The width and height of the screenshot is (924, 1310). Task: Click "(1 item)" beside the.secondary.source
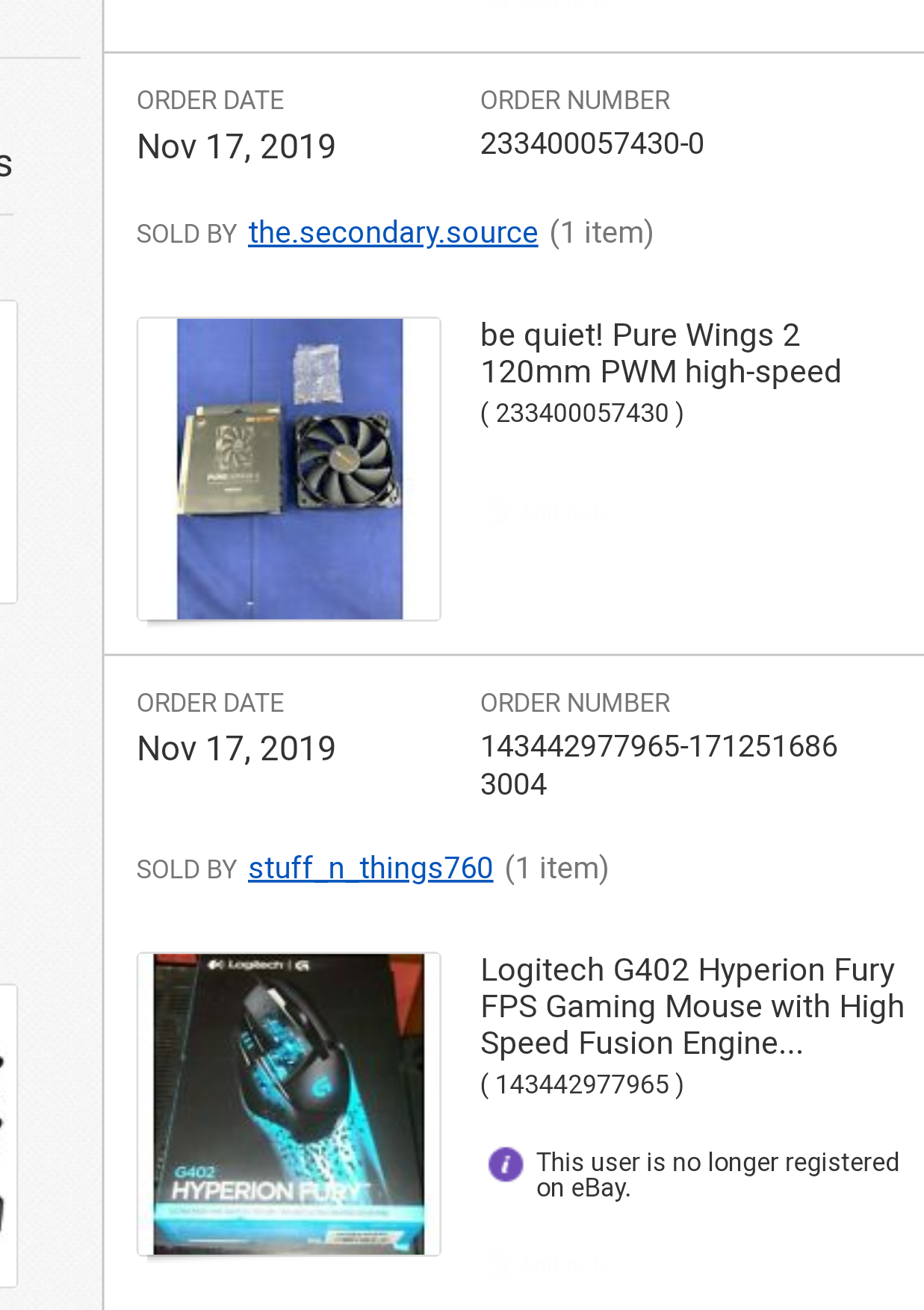click(x=601, y=233)
